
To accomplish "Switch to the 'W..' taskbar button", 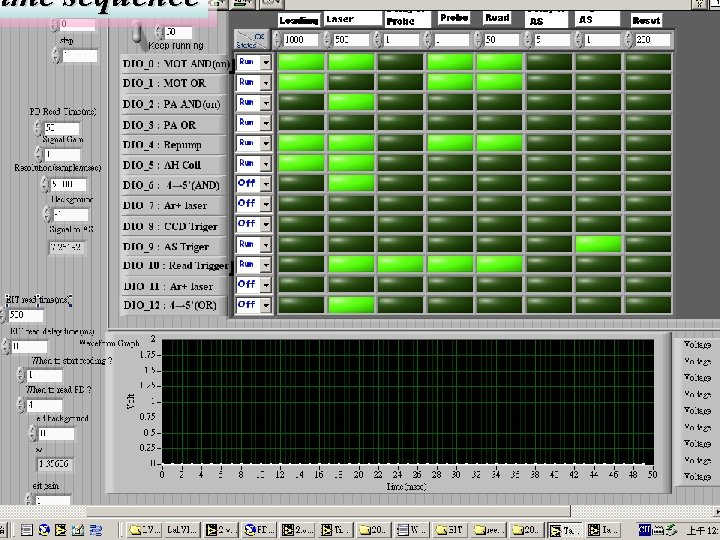I will click(412, 530).
